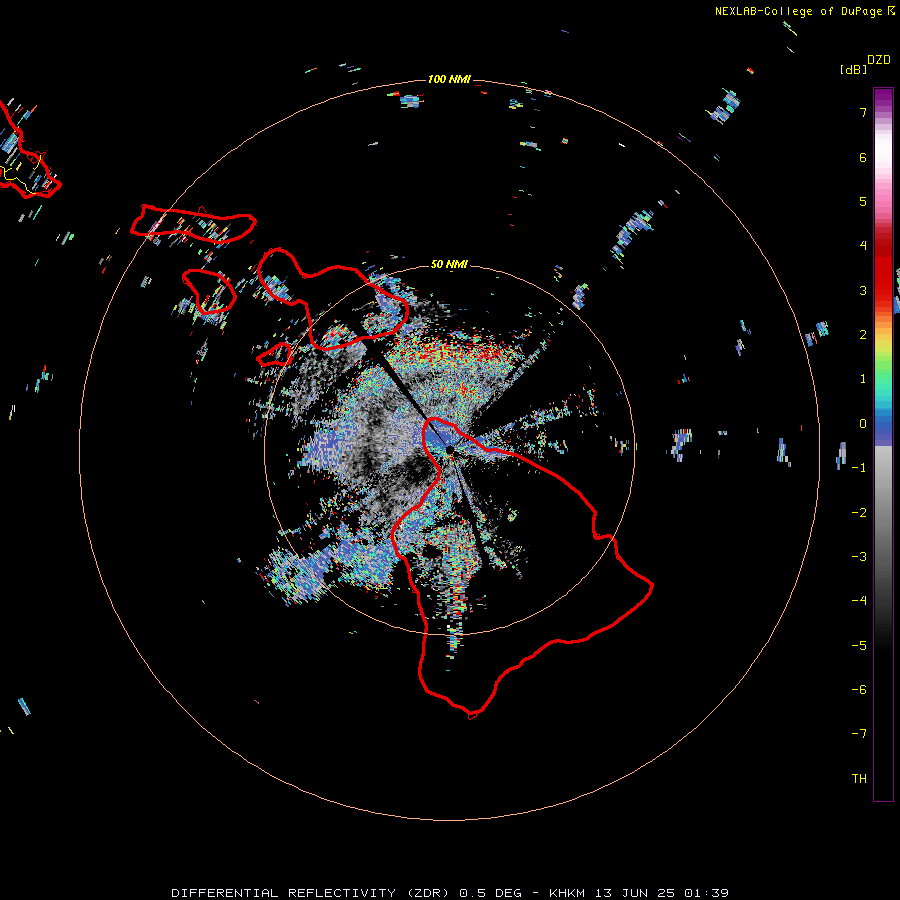Click the 5 value on color scale
Viewport: 900px width, 900px height.
863,201
